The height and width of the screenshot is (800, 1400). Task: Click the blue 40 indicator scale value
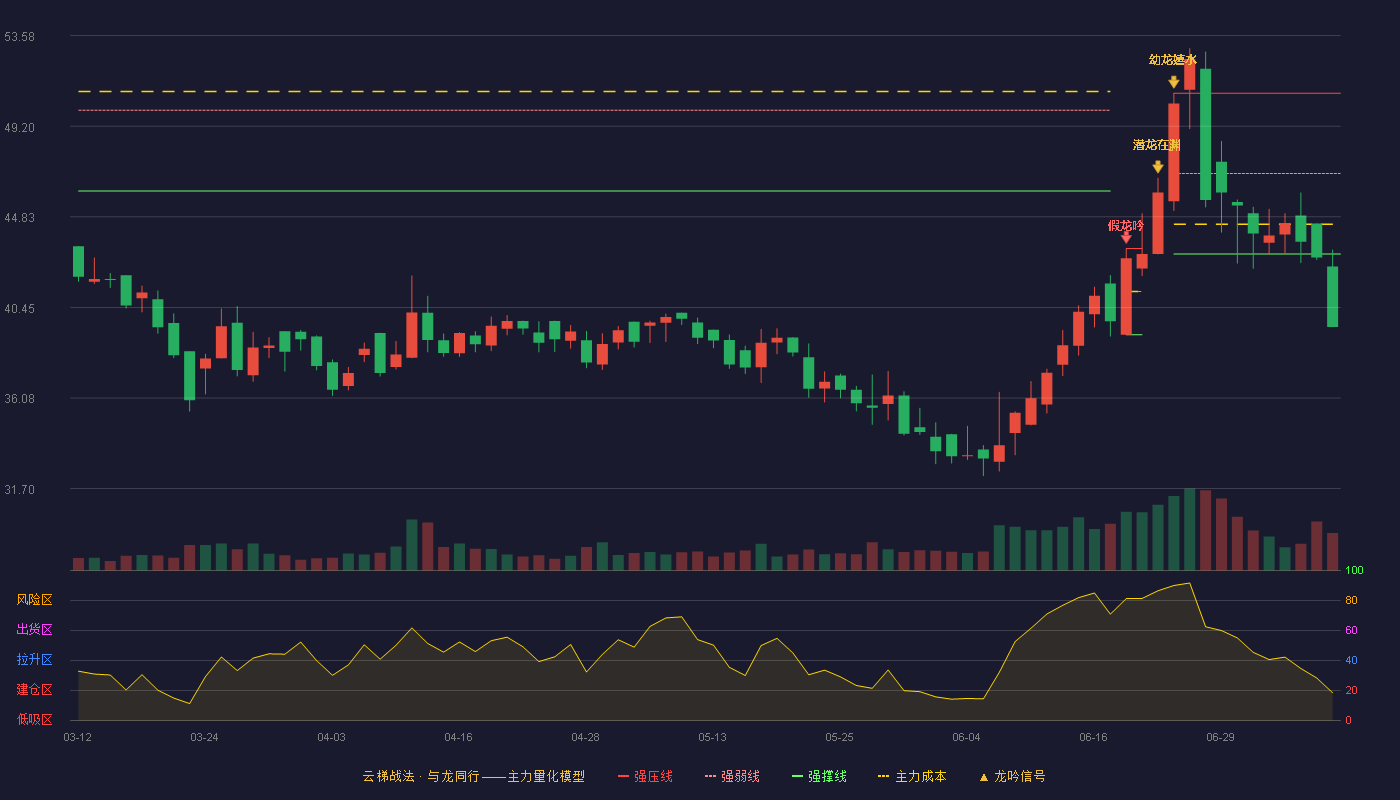point(1351,660)
